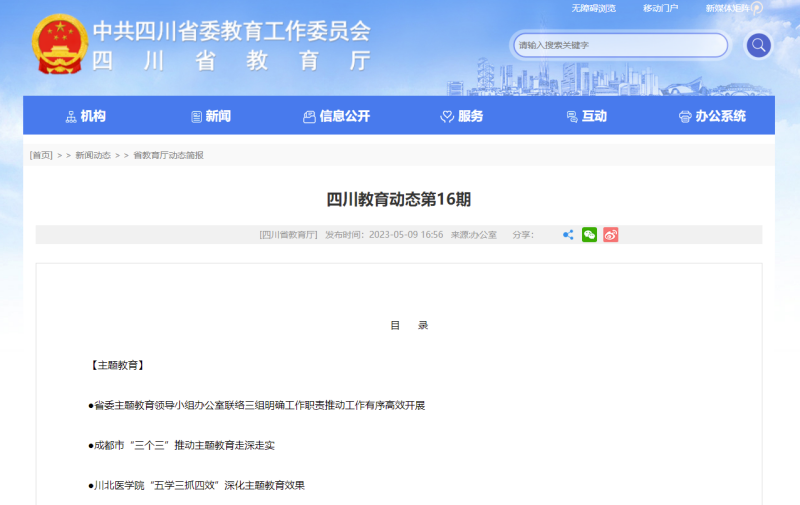Click the 【主题教育】 section heading
Screen dimensions: 800x505
pyautogui.click(x=117, y=365)
